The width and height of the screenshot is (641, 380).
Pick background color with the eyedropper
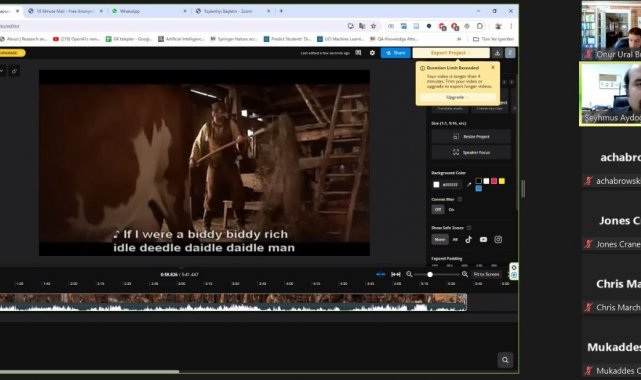pos(469,185)
